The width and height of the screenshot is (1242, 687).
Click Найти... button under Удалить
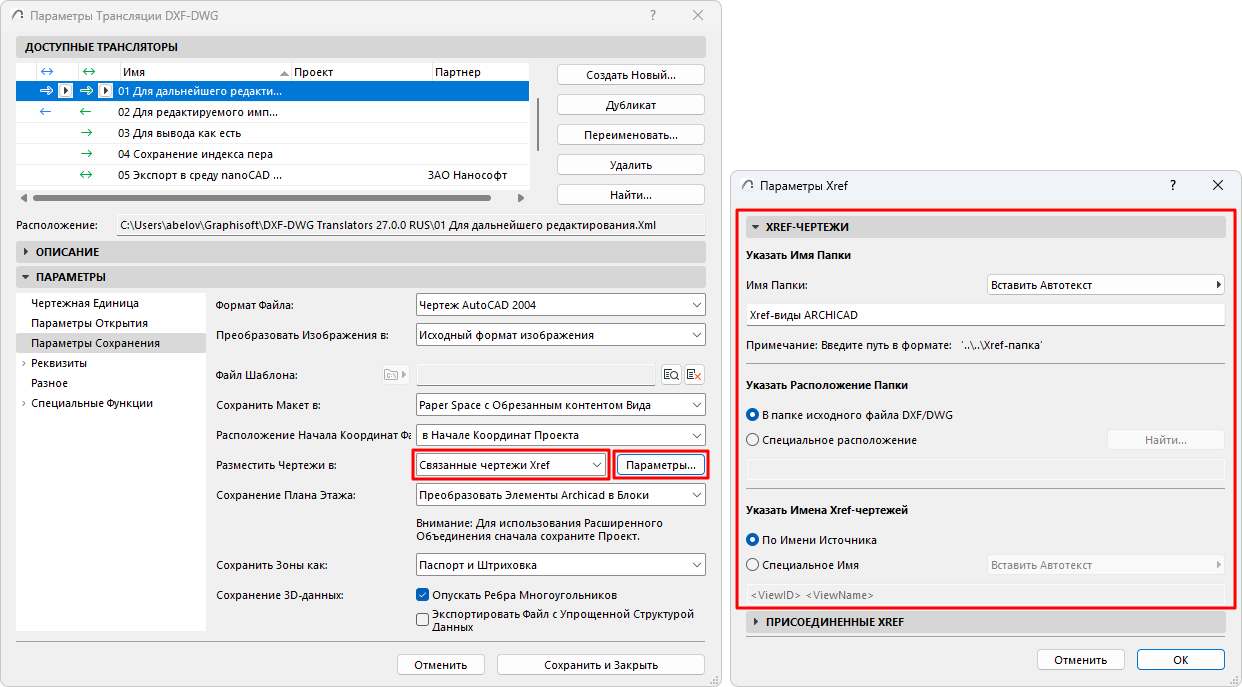click(631, 195)
